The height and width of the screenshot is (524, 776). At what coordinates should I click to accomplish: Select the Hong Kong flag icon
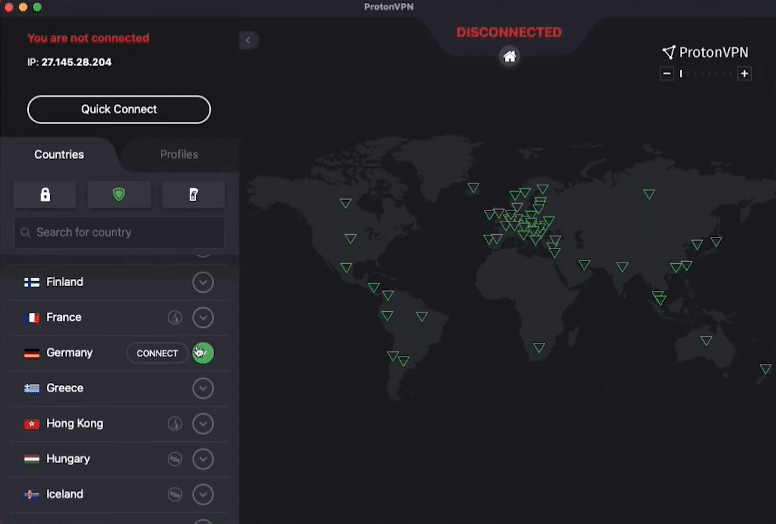pyautogui.click(x=32, y=424)
